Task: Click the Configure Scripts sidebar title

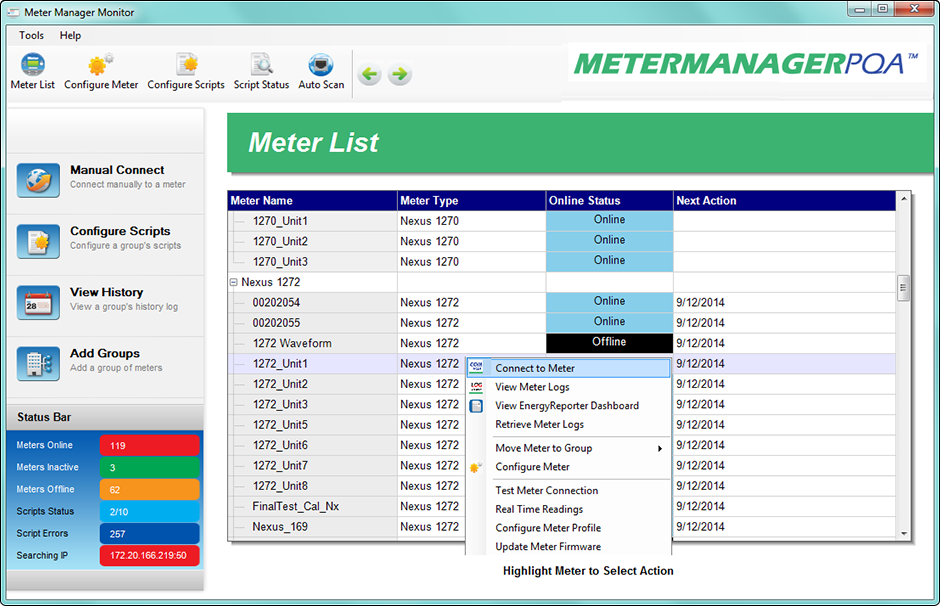Action: pyautogui.click(x=120, y=231)
